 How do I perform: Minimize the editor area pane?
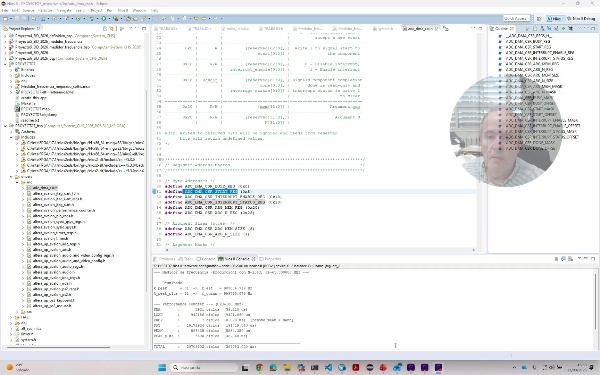pyautogui.click(x=474, y=28)
